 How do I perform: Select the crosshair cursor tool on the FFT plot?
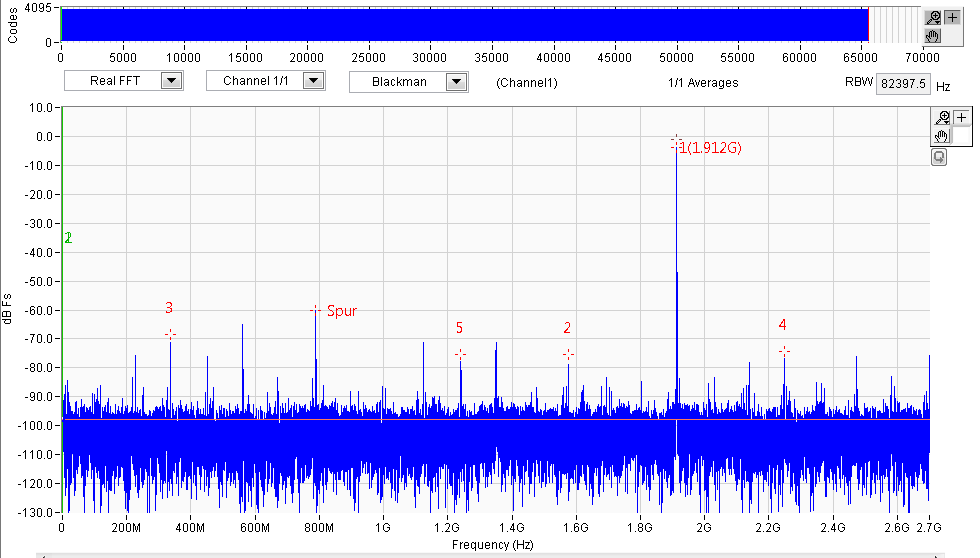(961, 117)
